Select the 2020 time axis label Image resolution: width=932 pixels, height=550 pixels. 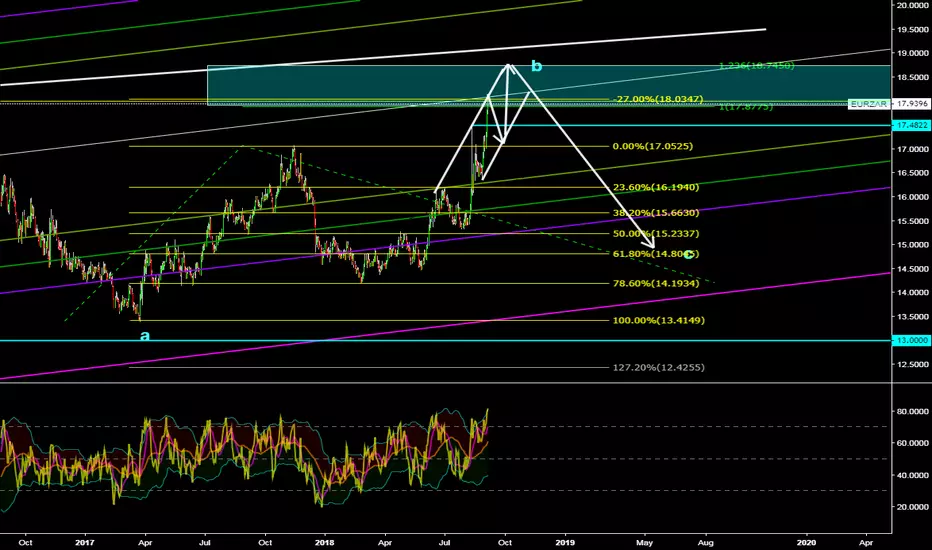pyautogui.click(x=806, y=543)
